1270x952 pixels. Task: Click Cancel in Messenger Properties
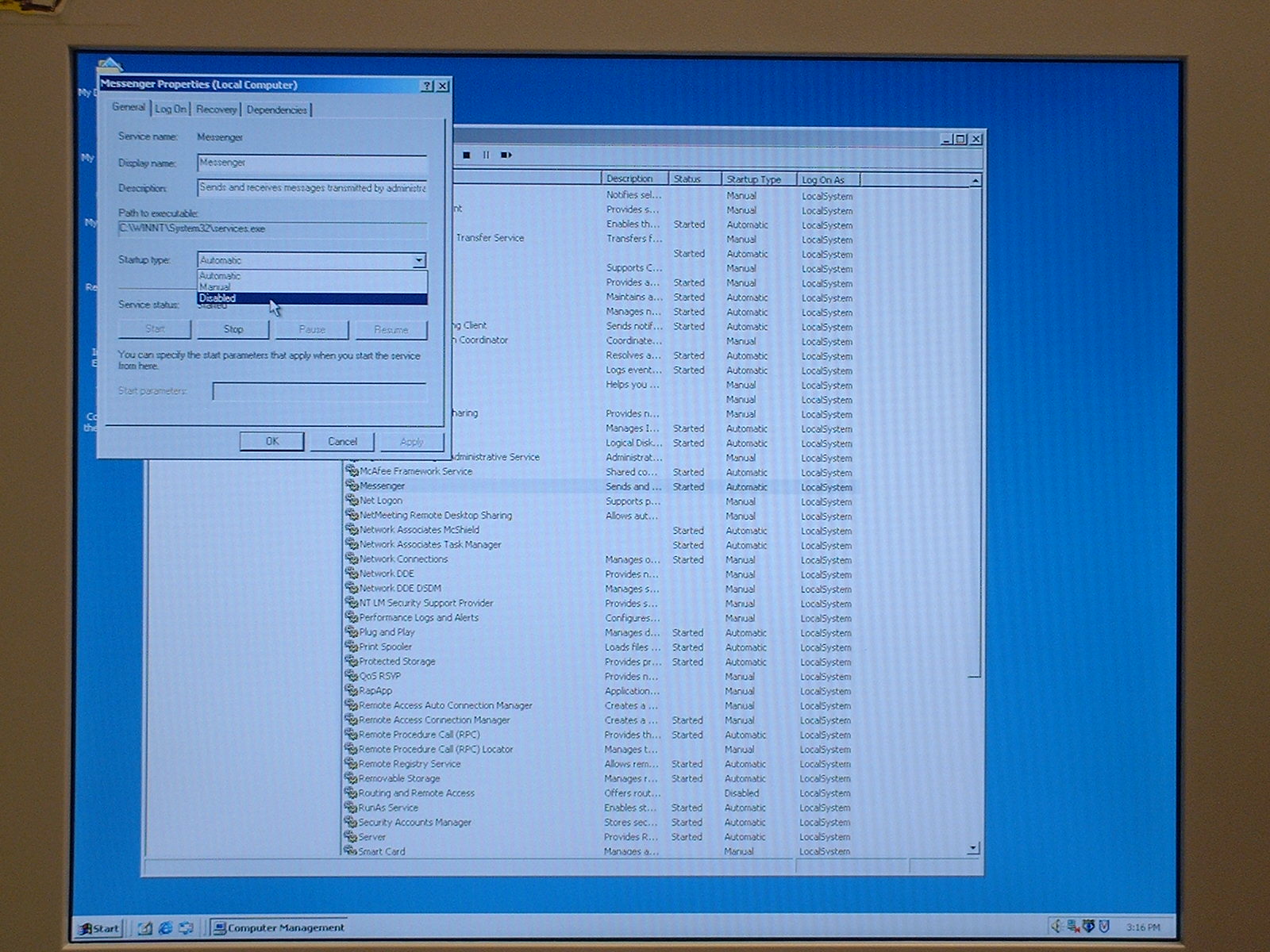pyautogui.click(x=342, y=441)
